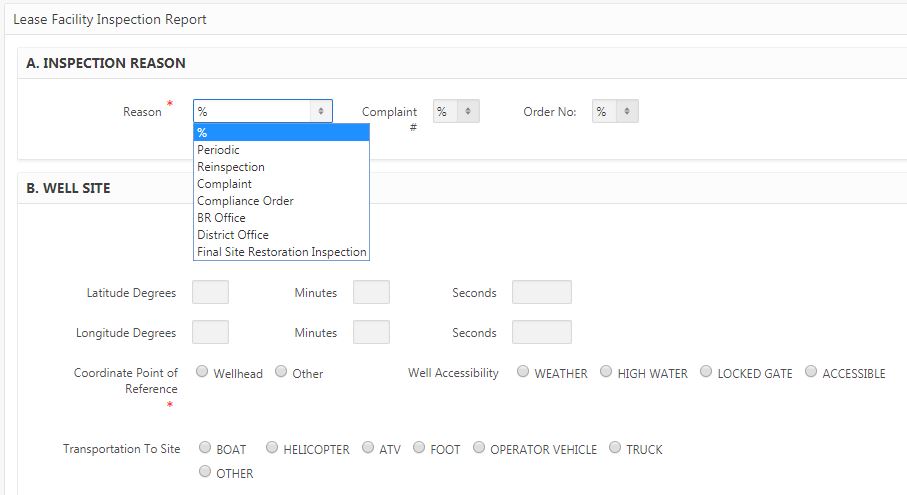Open the Complaint # dropdown
The image size is (907, 495).
coord(455,111)
